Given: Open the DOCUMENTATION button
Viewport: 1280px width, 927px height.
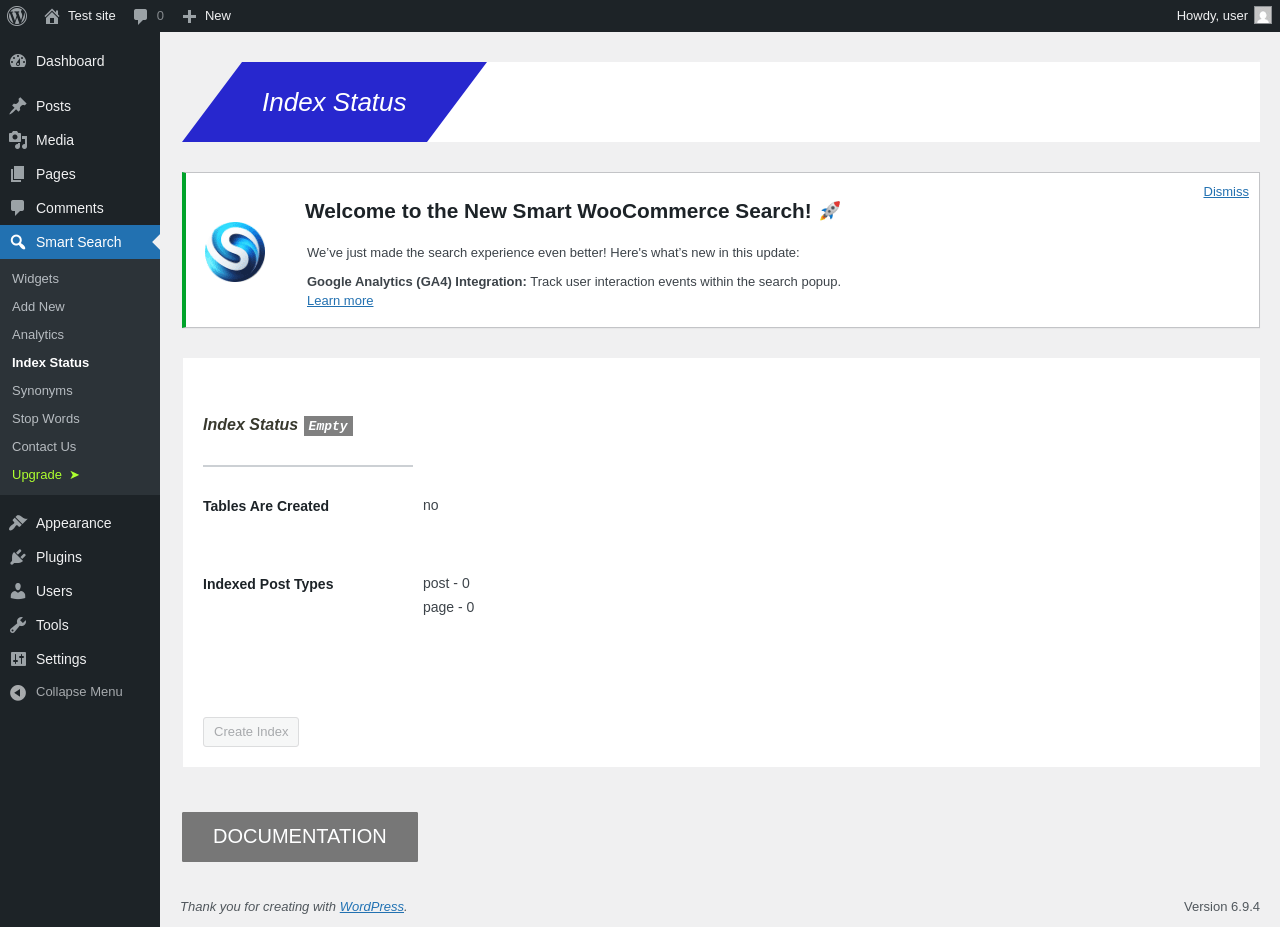Looking at the screenshot, I should point(300,837).
